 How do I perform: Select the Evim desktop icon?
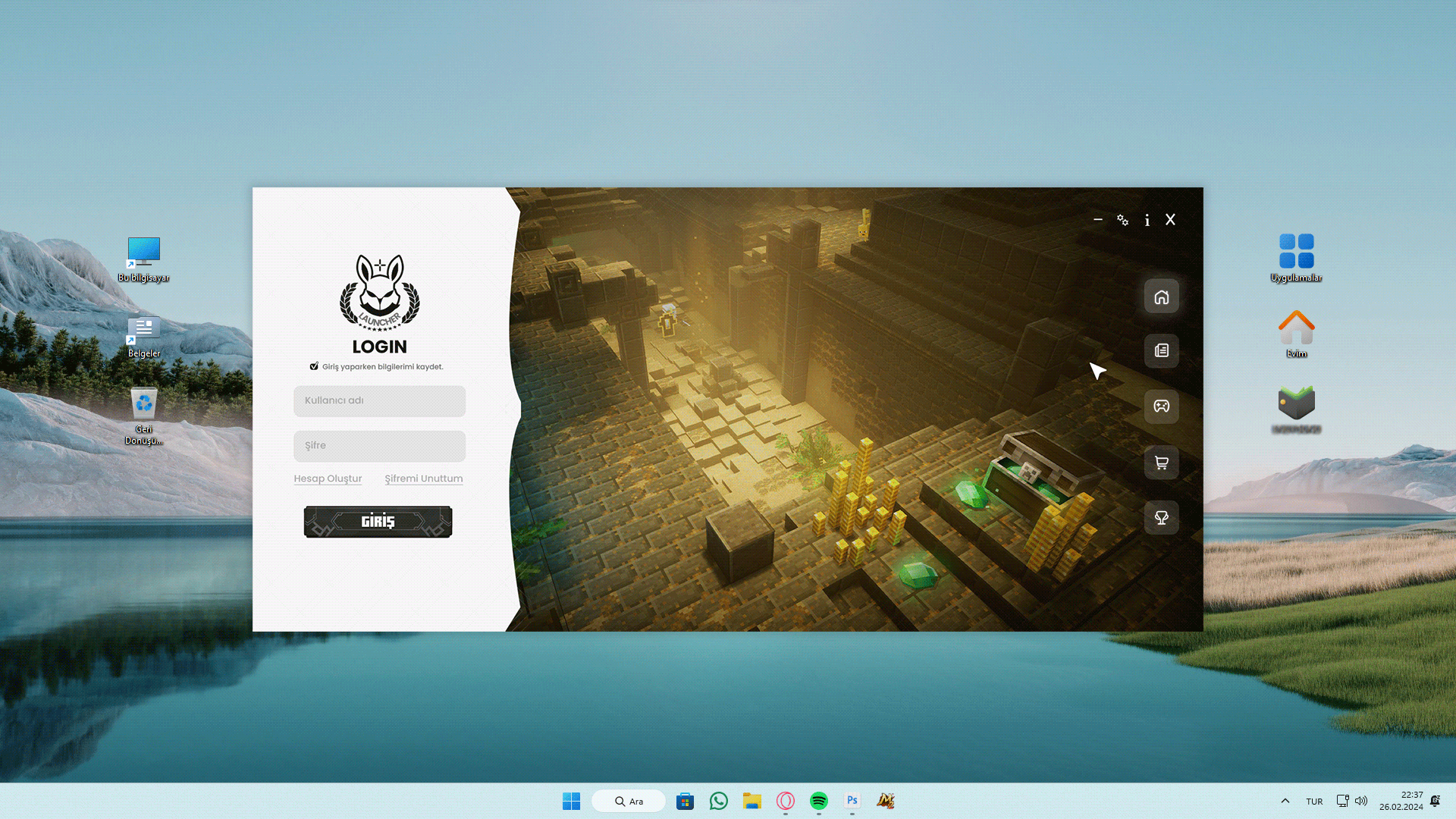[1296, 334]
